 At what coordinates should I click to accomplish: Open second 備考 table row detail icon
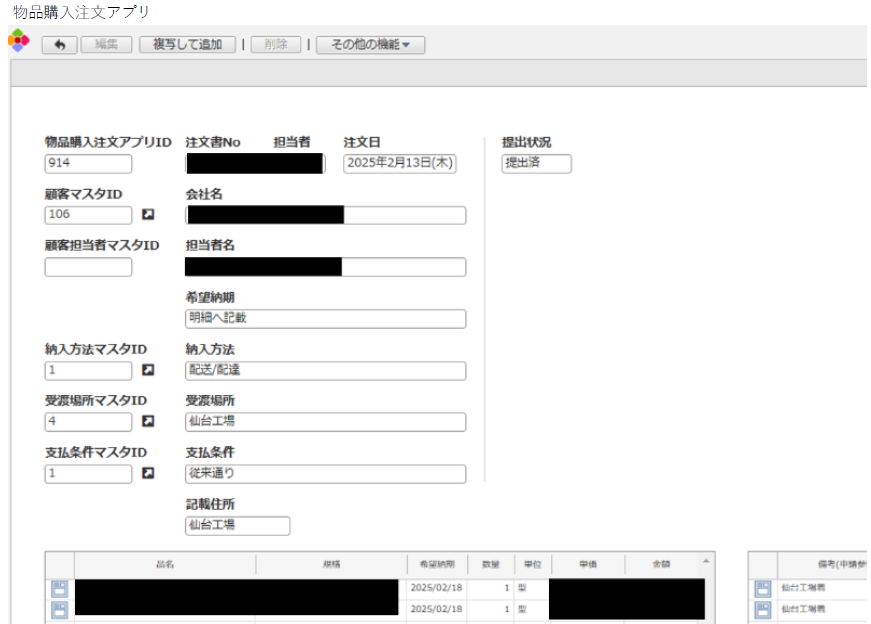763,608
